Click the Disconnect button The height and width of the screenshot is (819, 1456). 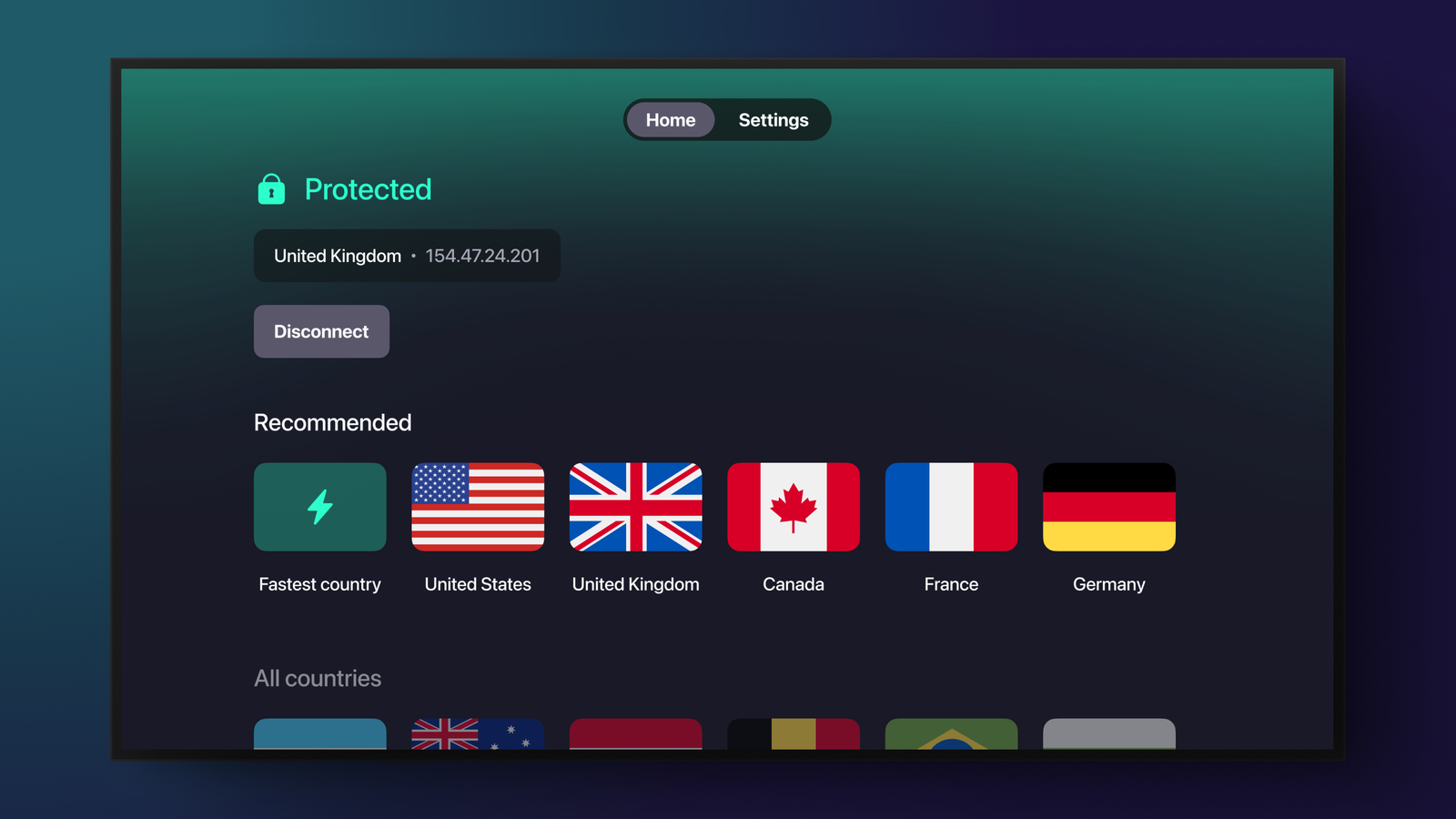click(x=321, y=331)
